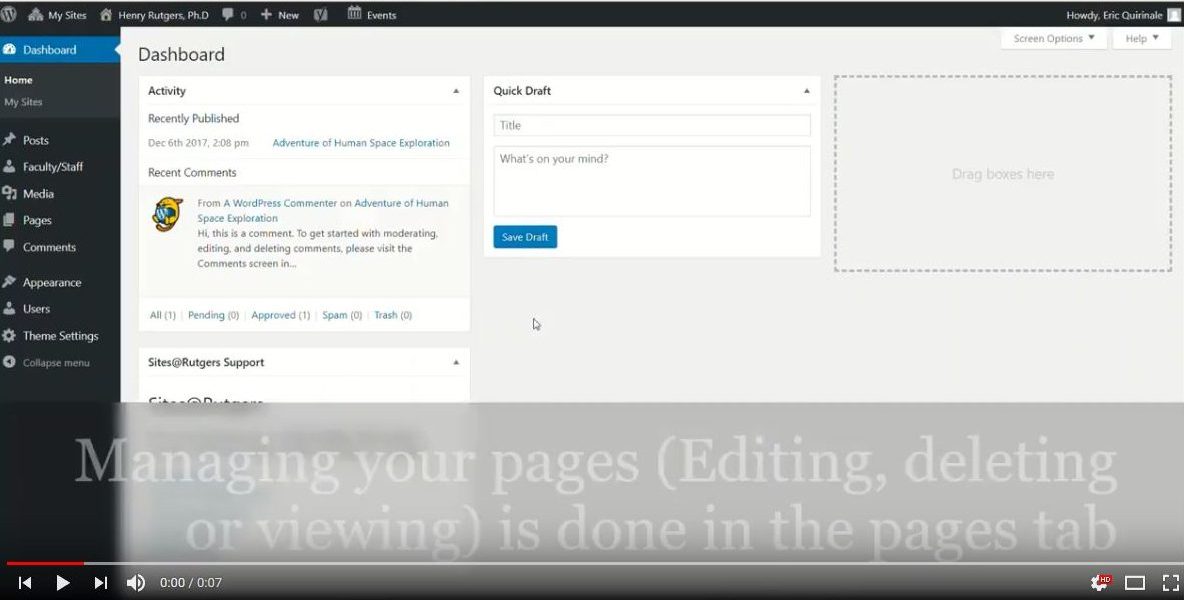Collapse the Quick Draft widget
The width and height of the screenshot is (1184, 600).
(x=806, y=91)
